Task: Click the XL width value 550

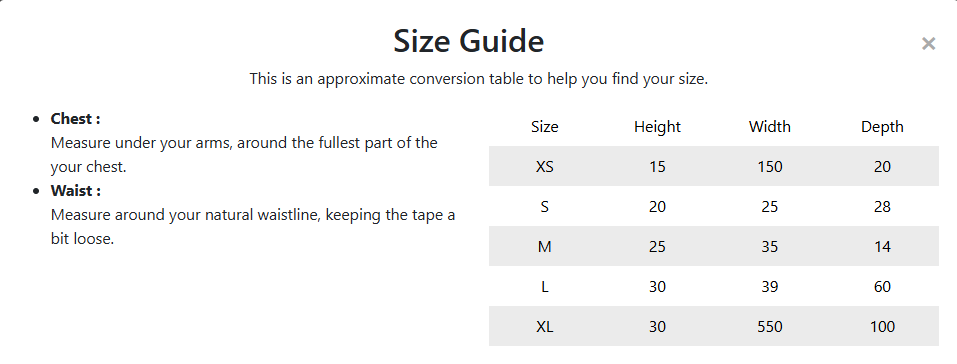Action: click(x=770, y=327)
